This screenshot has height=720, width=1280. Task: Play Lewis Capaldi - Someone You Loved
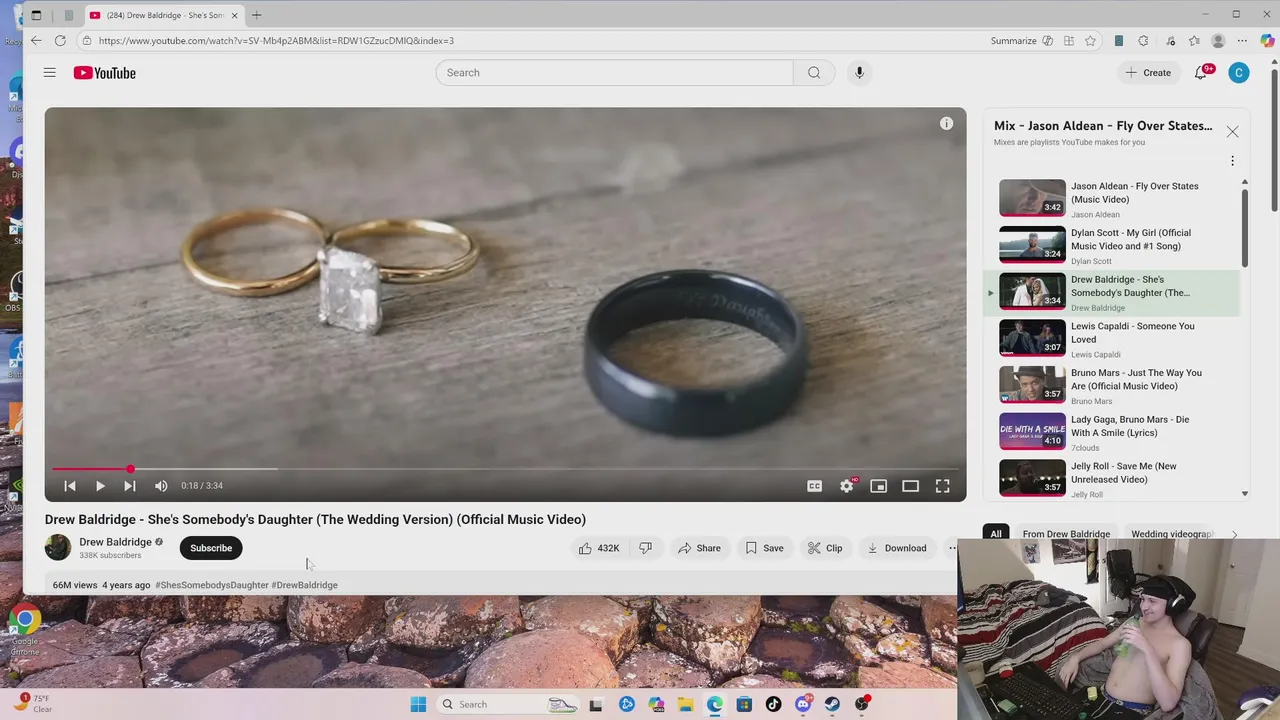pos(1111,339)
